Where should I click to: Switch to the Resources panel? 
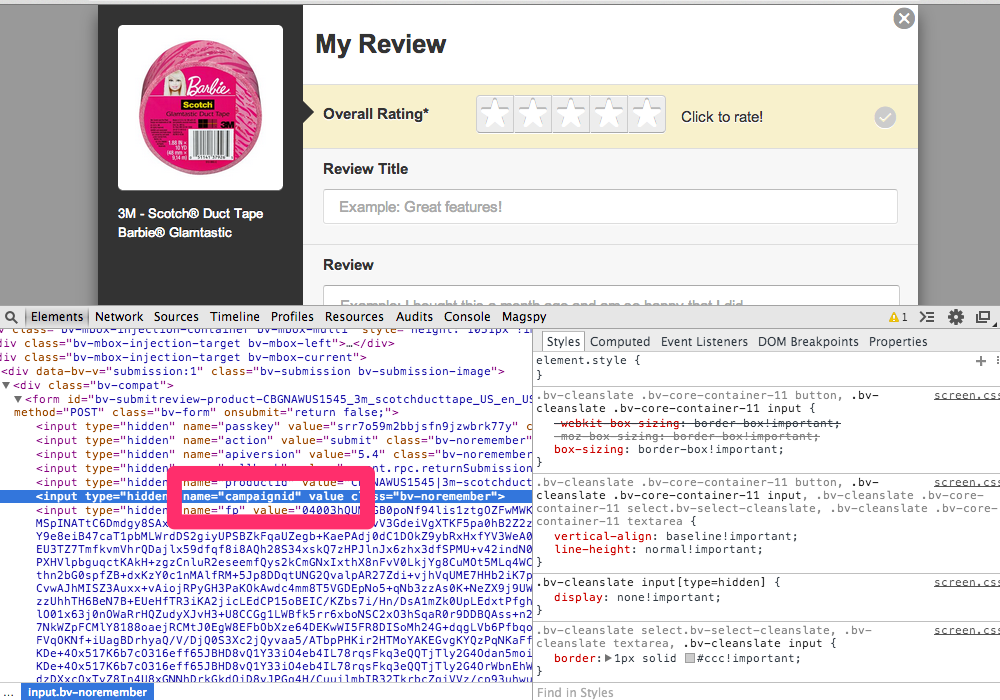(354, 317)
